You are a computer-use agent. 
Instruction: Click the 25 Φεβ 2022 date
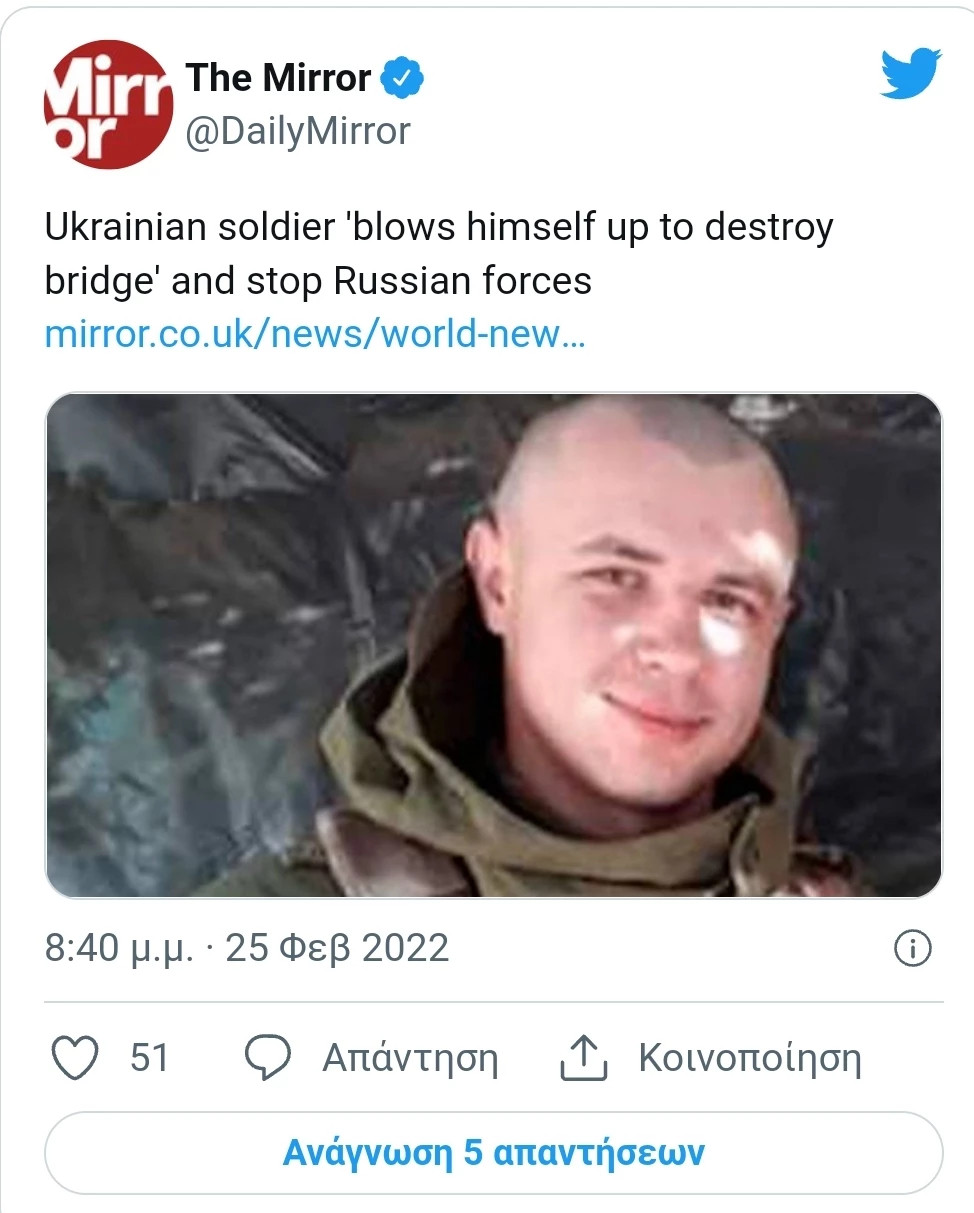(x=337, y=948)
